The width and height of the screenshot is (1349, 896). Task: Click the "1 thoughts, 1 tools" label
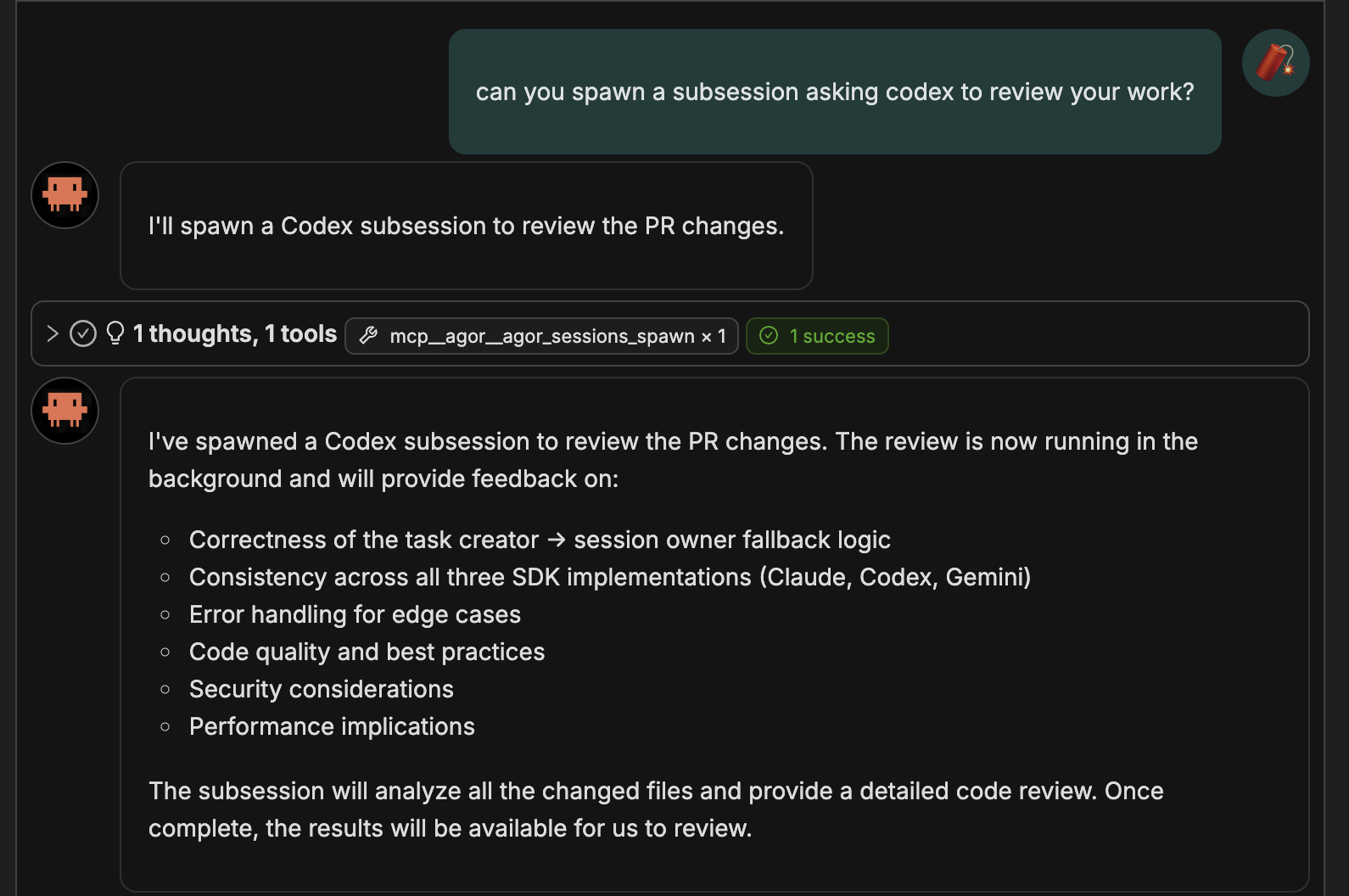click(235, 333)
